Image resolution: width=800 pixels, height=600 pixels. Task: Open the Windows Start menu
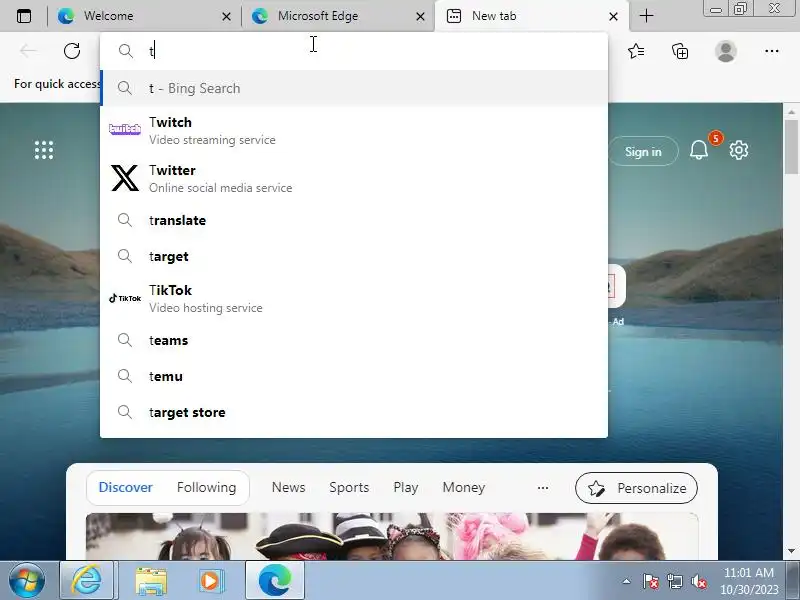pyautogui.click(x=26, y=581)
